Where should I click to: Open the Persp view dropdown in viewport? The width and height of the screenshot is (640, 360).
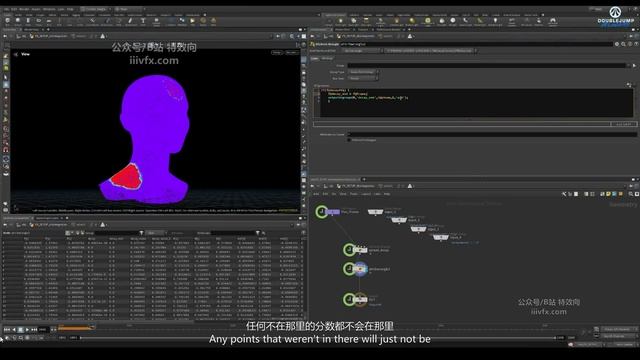[x=277, y=53]
